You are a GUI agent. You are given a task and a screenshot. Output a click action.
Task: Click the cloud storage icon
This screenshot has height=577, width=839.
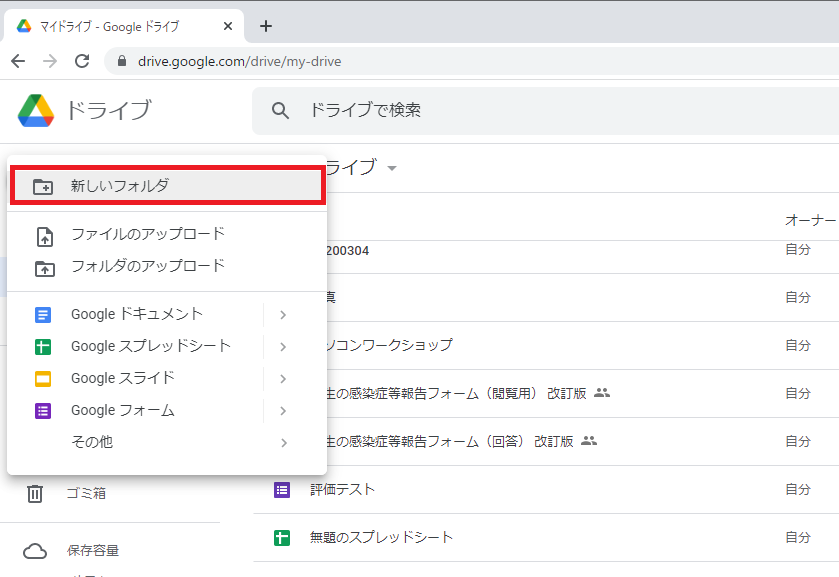click(x=35, y=551)
